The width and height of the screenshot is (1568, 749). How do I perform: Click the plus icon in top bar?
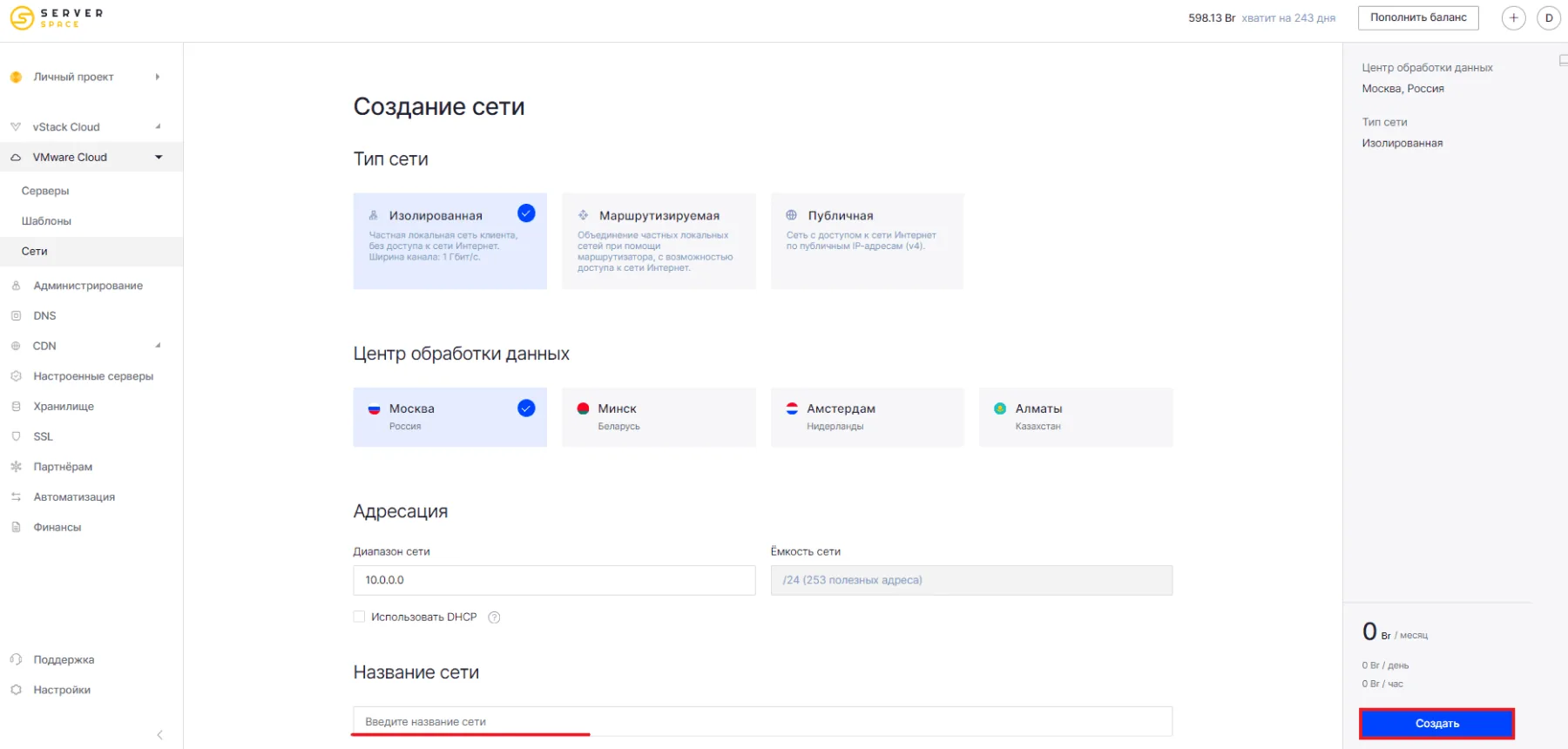click(1514, 18)
